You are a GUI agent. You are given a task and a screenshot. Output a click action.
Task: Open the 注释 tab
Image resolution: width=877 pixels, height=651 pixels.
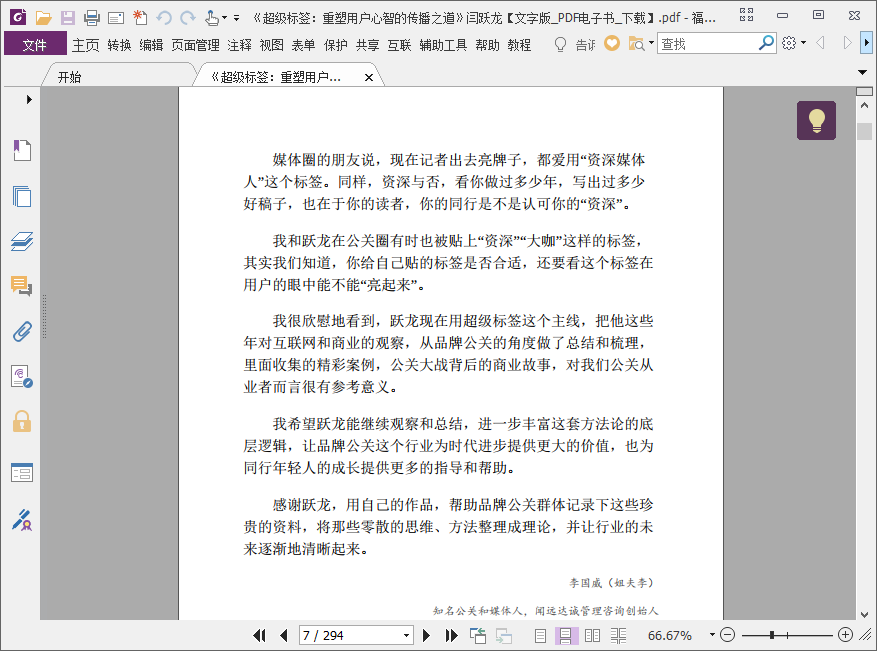point(239,45)
